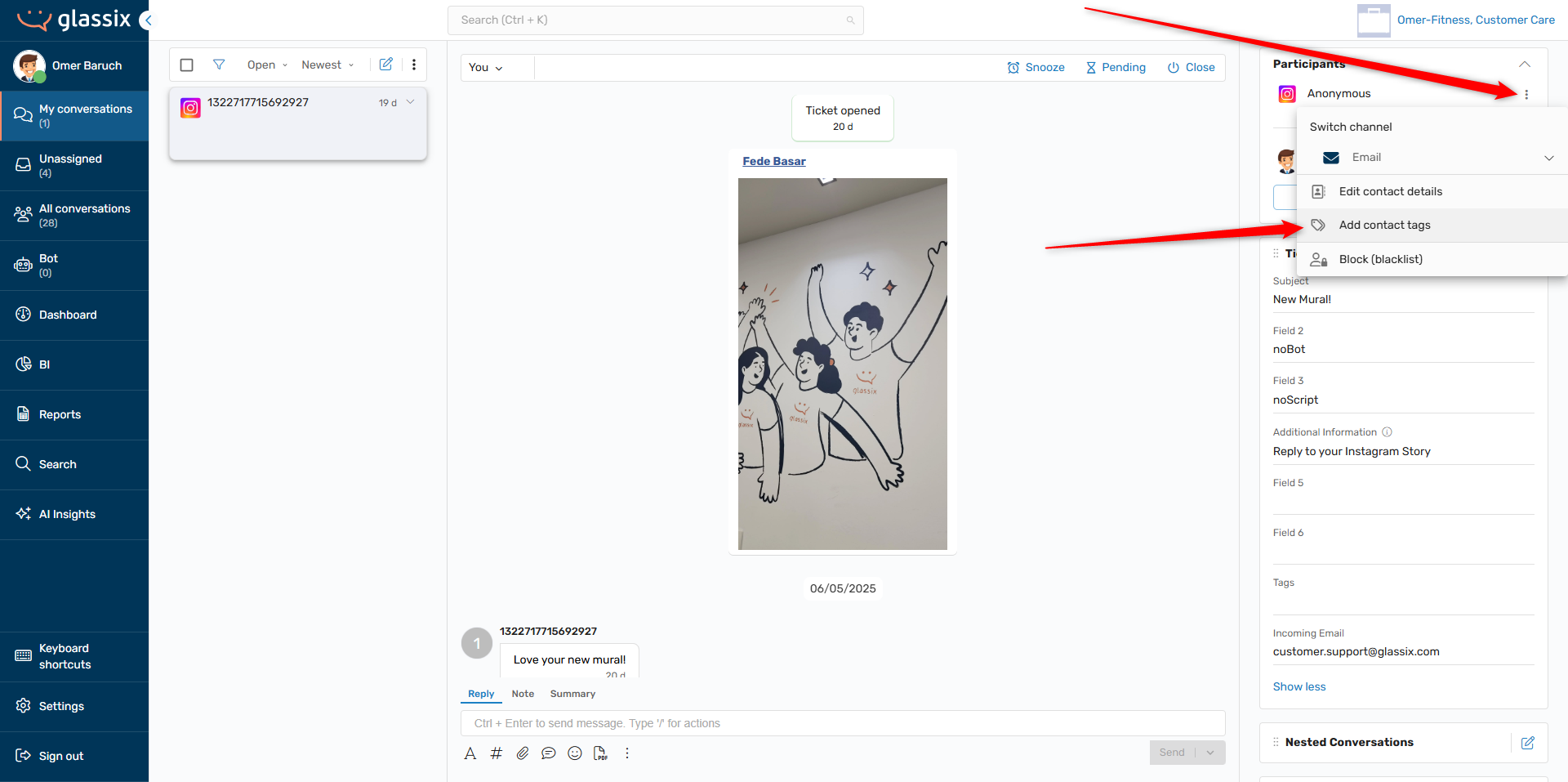The image size is (1568, 782).
Task: Open Bot conversations section
Action: click(74, 266)
